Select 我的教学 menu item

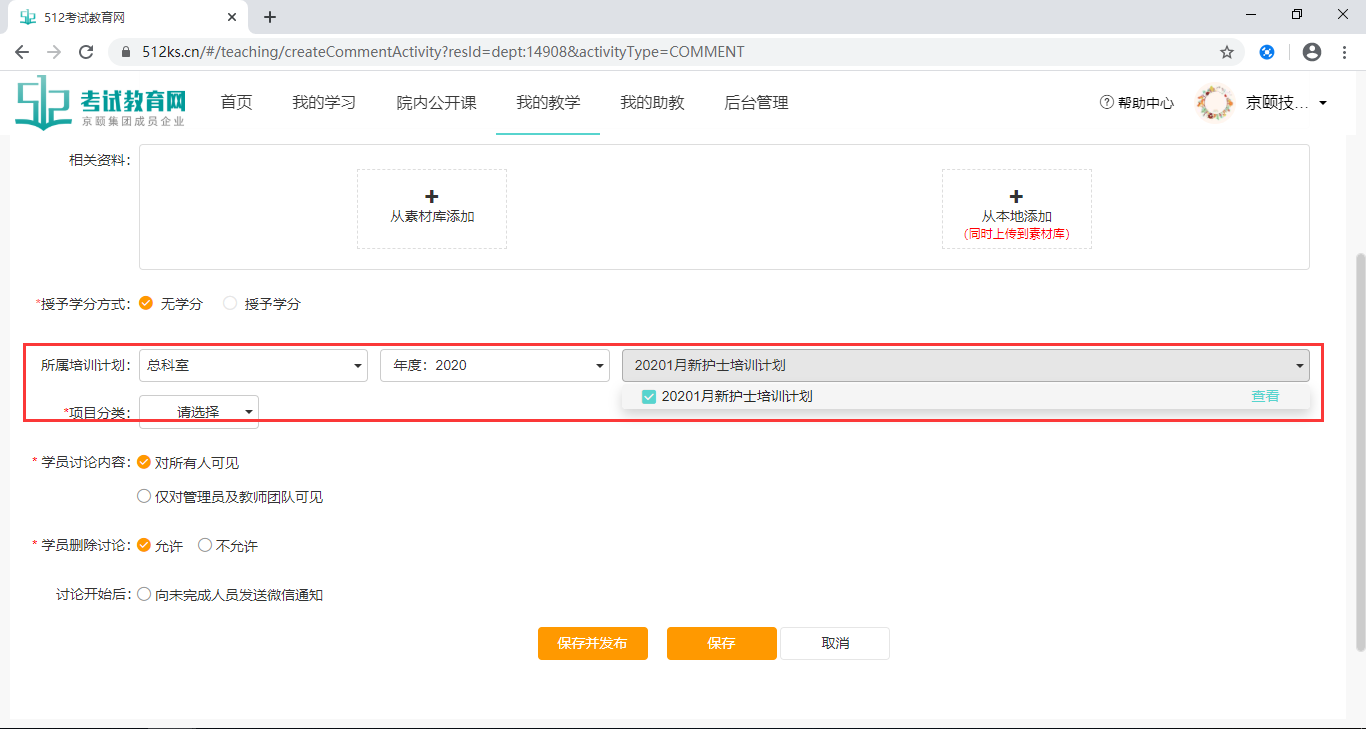pos(548,102)
